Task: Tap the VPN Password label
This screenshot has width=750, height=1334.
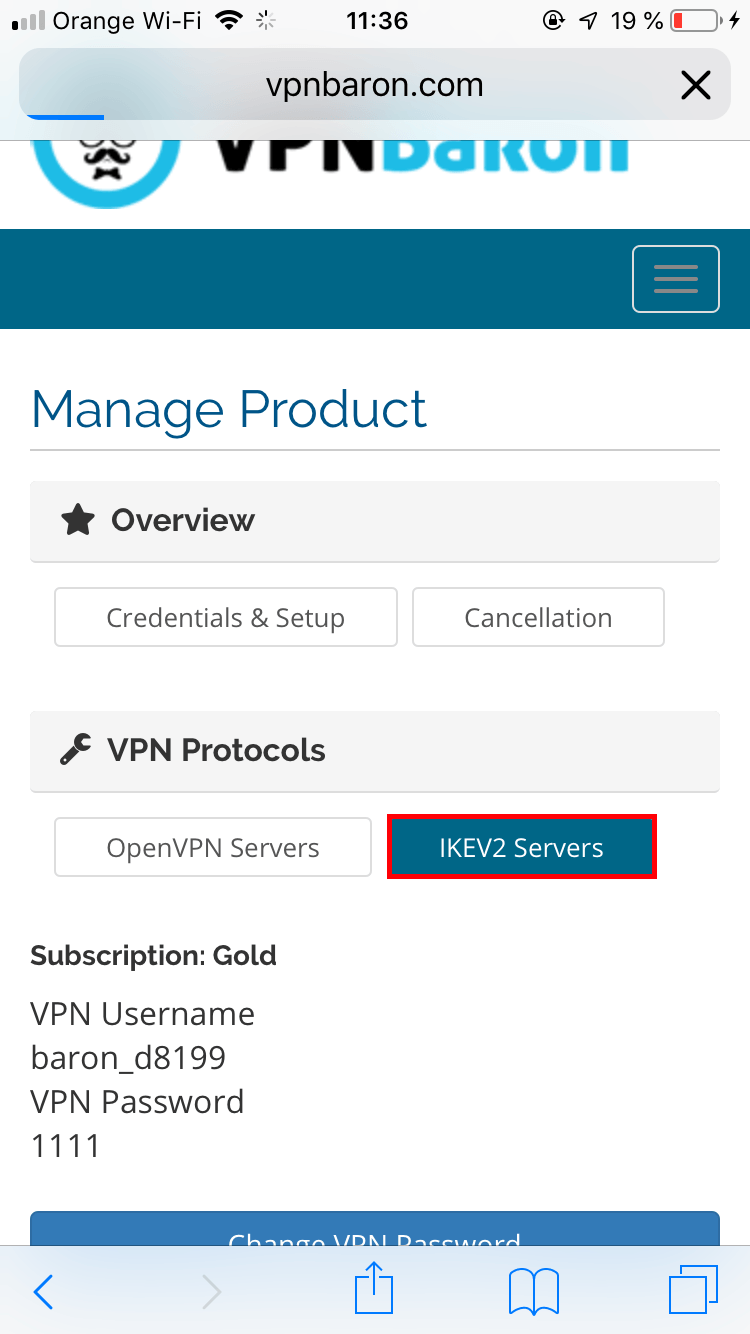Action: coord(137,1102)
